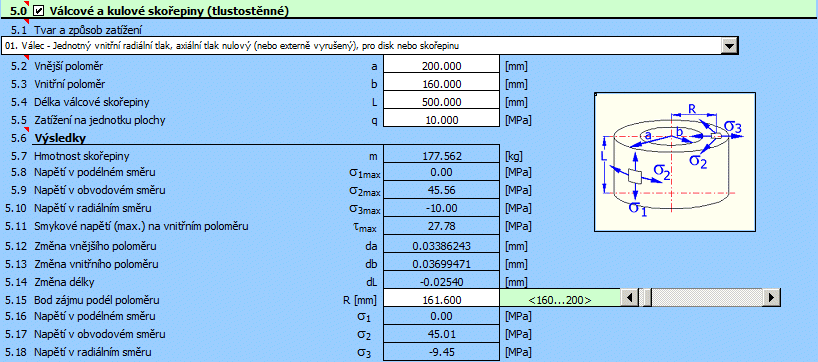
Task: Click the load per unit area q field
Action: pos(441,120)
